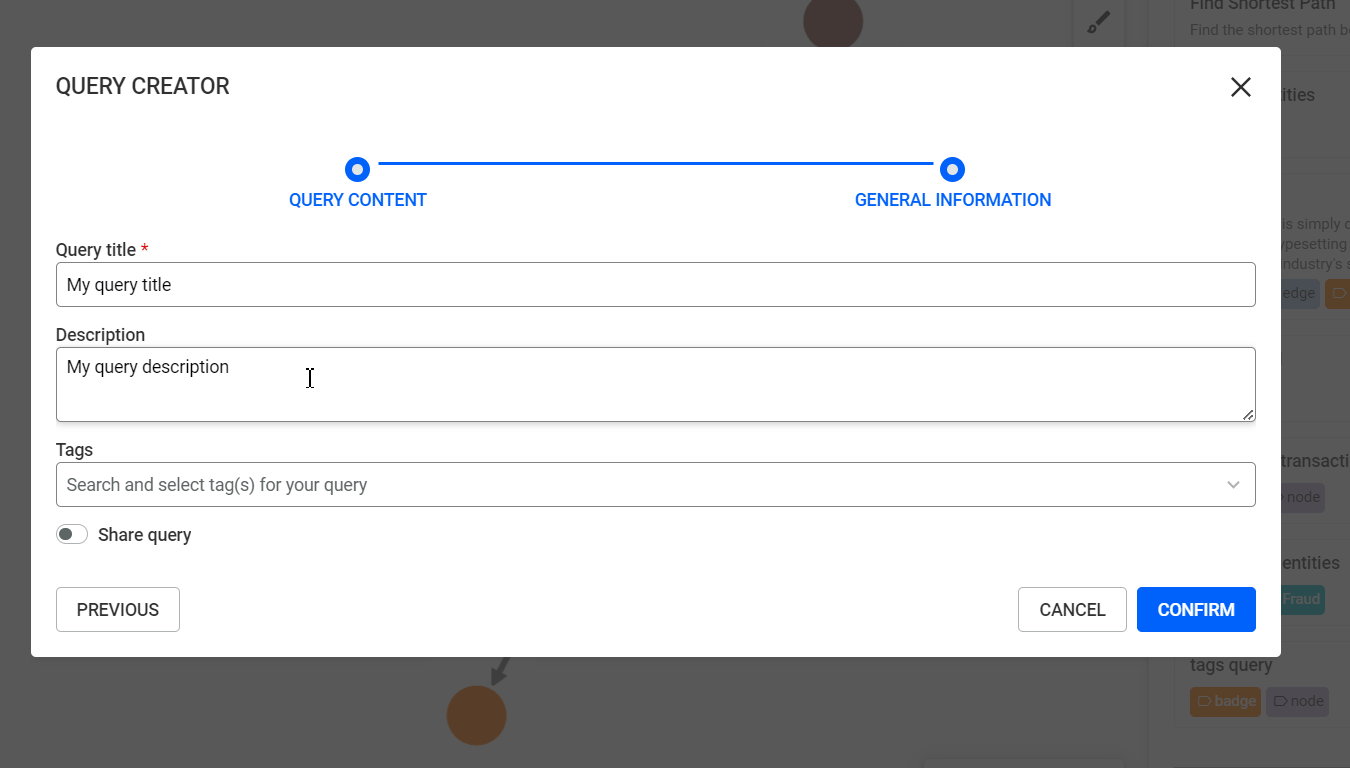This screenshot has width=1350, height=768.
Task: Select the GENERAL INFORMATION step label
Action: (x=952, y=199)
